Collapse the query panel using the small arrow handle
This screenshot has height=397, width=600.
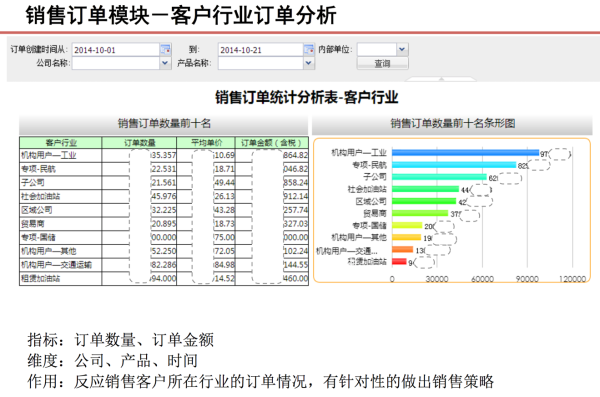[x=441, y=79]
